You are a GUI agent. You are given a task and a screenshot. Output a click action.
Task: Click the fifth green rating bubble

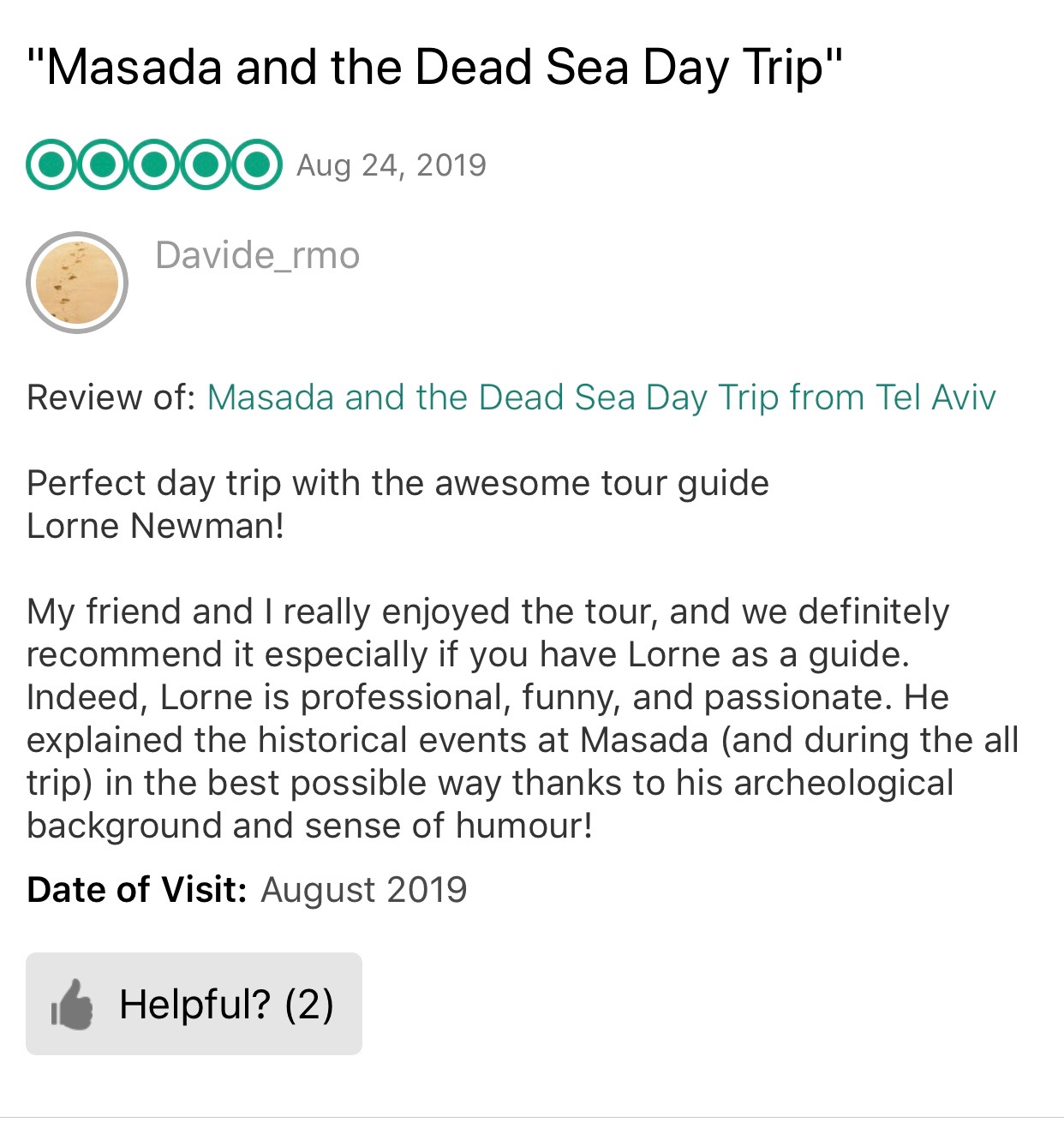pyautogui.click(x=256, y=164)
